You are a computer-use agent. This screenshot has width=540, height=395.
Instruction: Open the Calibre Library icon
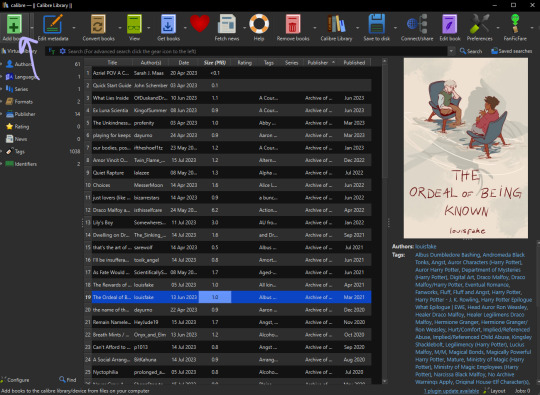coord(336,24)
